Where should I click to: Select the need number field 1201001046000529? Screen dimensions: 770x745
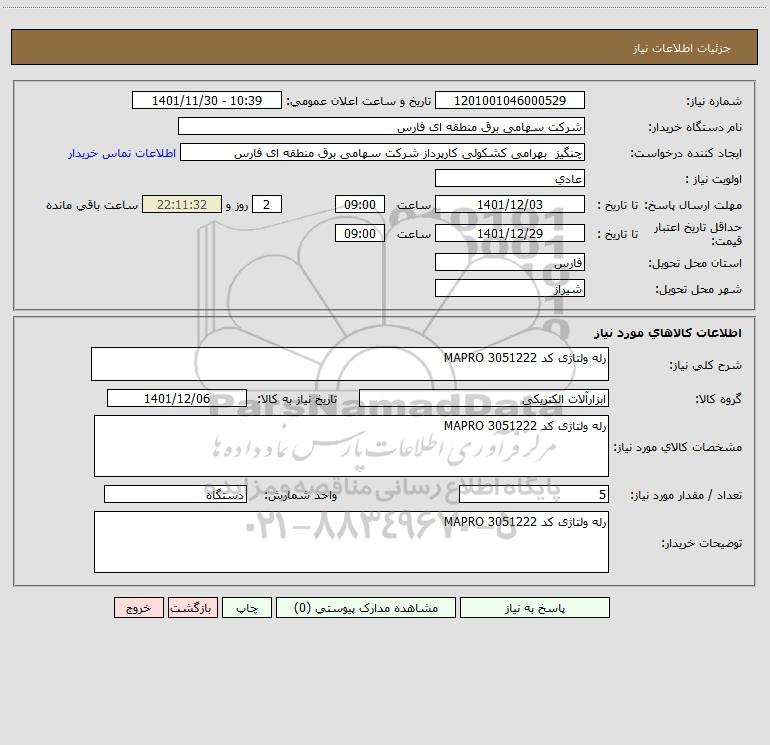pos(510,100)
